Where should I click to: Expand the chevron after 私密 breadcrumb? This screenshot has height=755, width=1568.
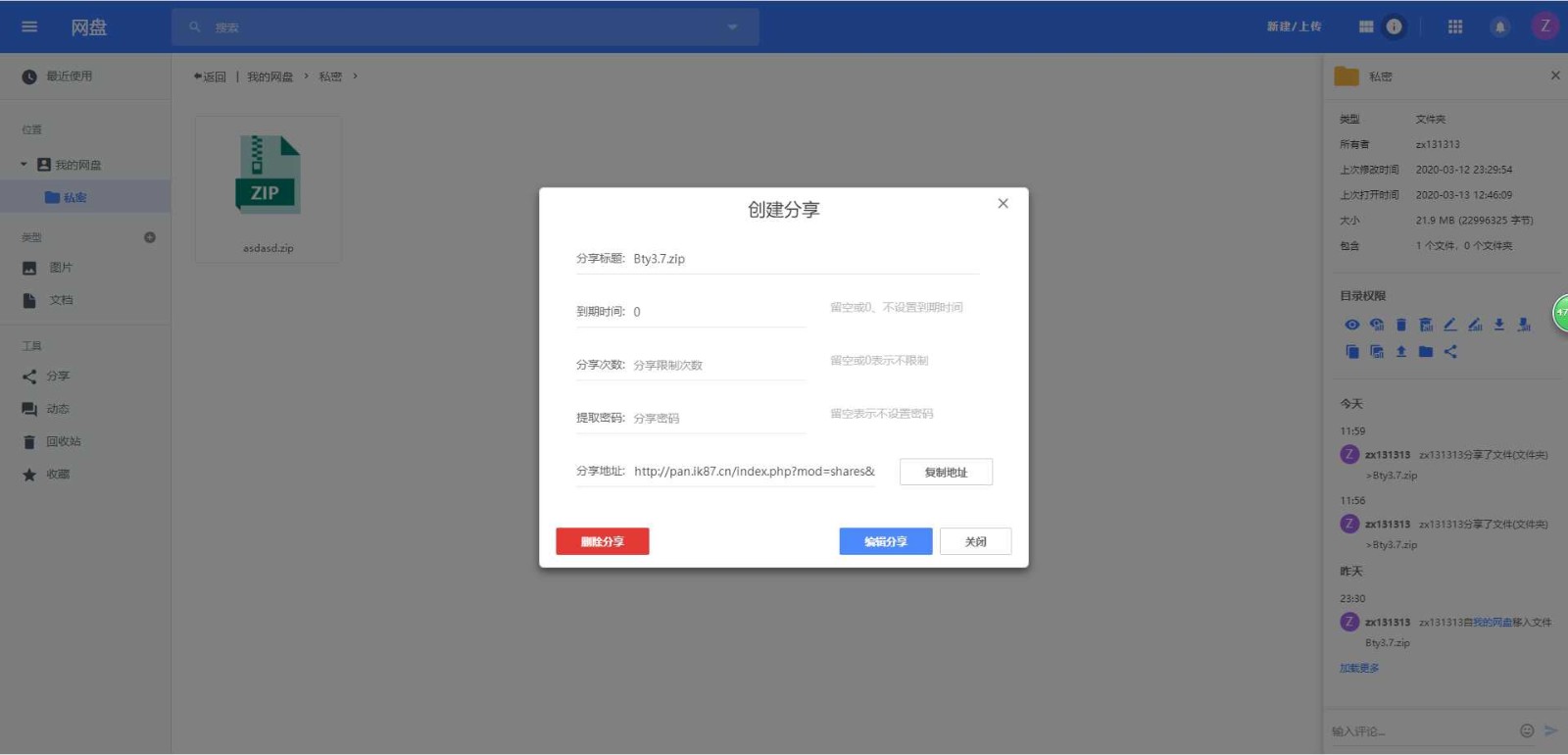[355, 76]
